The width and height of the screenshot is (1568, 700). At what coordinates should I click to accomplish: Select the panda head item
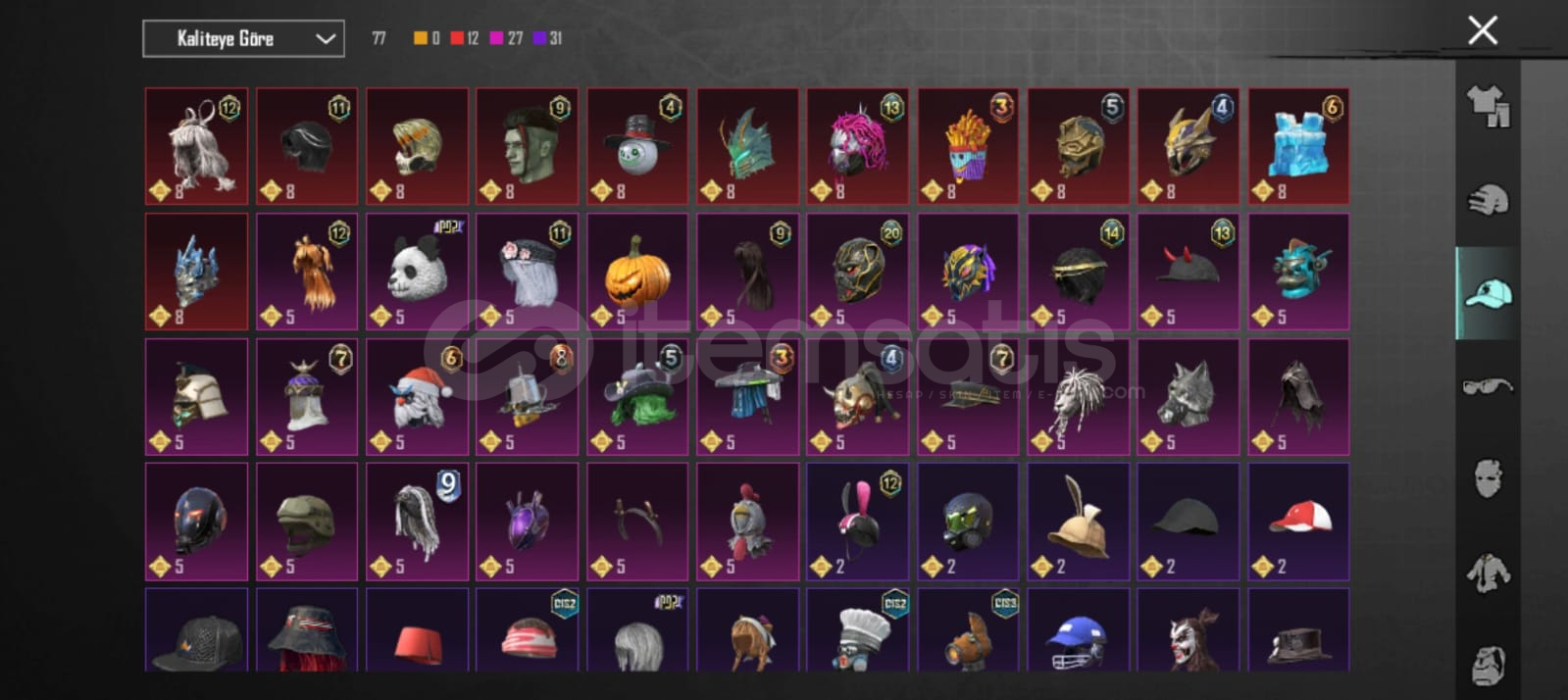coord(417,272)
